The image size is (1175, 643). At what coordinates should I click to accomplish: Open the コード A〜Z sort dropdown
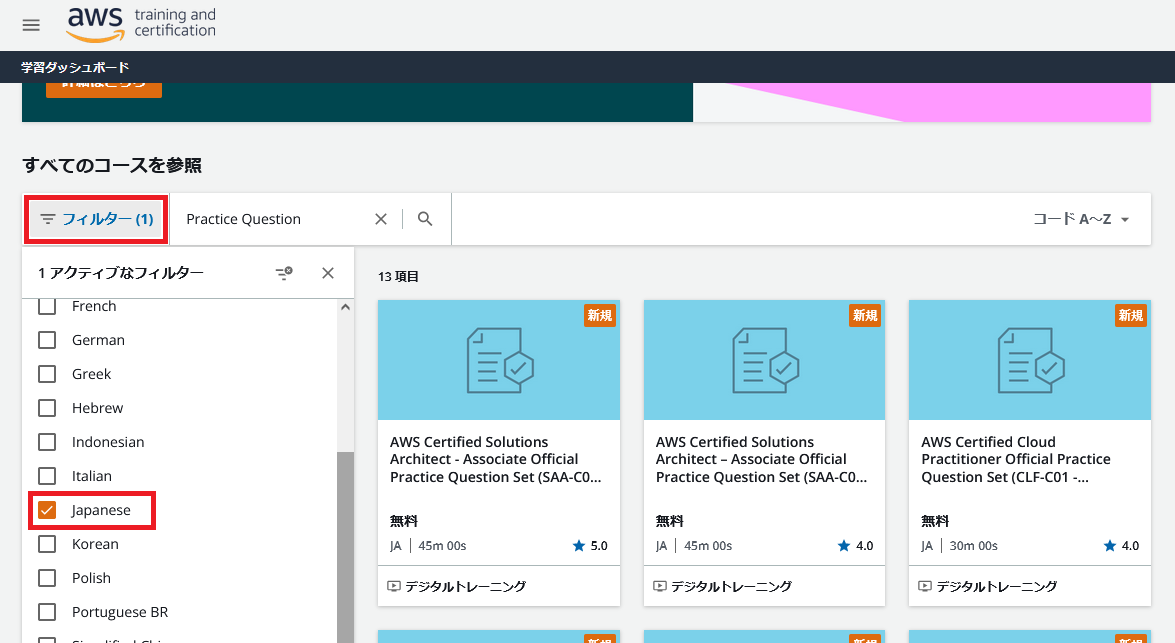[x=1081, y=219]
